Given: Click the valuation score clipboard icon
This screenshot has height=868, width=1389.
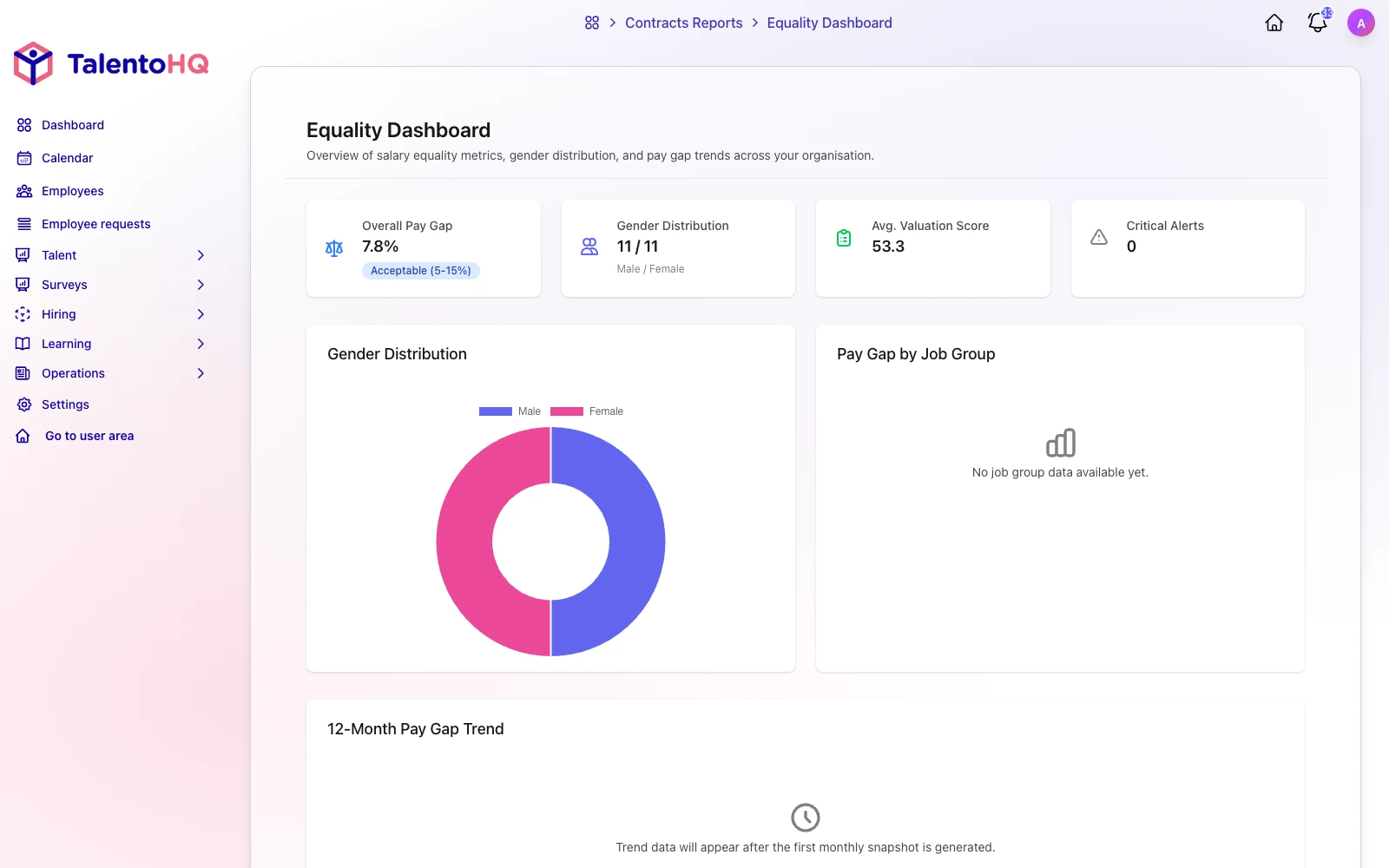Looking at the screenshot, I should coord(844,238).
